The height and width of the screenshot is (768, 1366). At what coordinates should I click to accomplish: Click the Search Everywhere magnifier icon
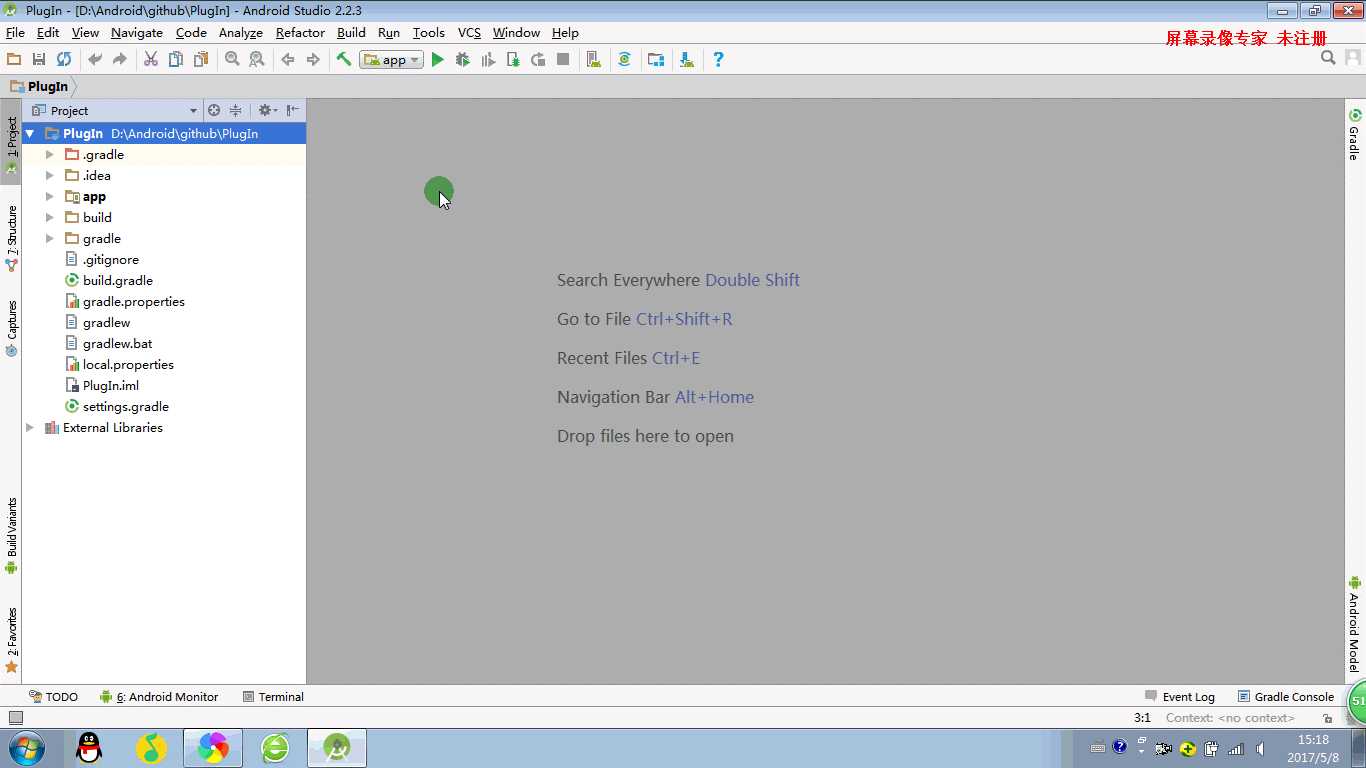click(x=1328, y=58)
